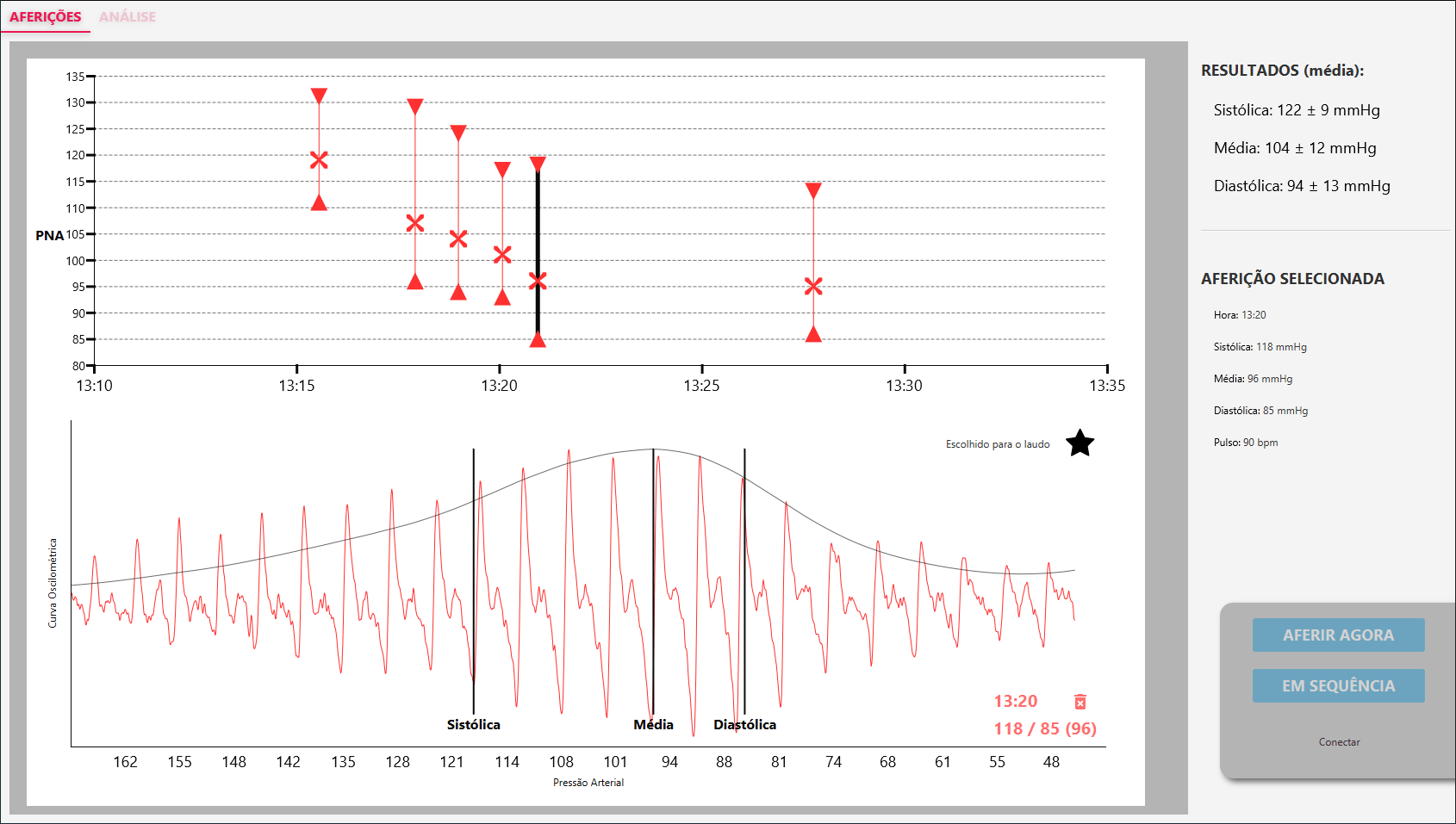Click systolic triangle of the earliest measurement
This screenshot has width=1456, height=824.
click(x=319, y=96)
